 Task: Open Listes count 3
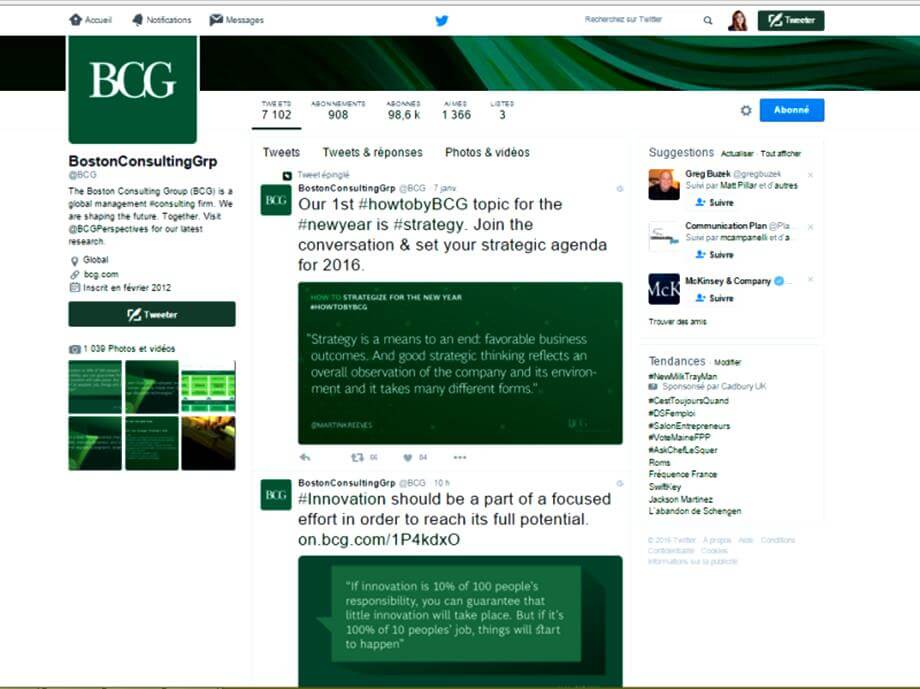click(x=502, y=110)
